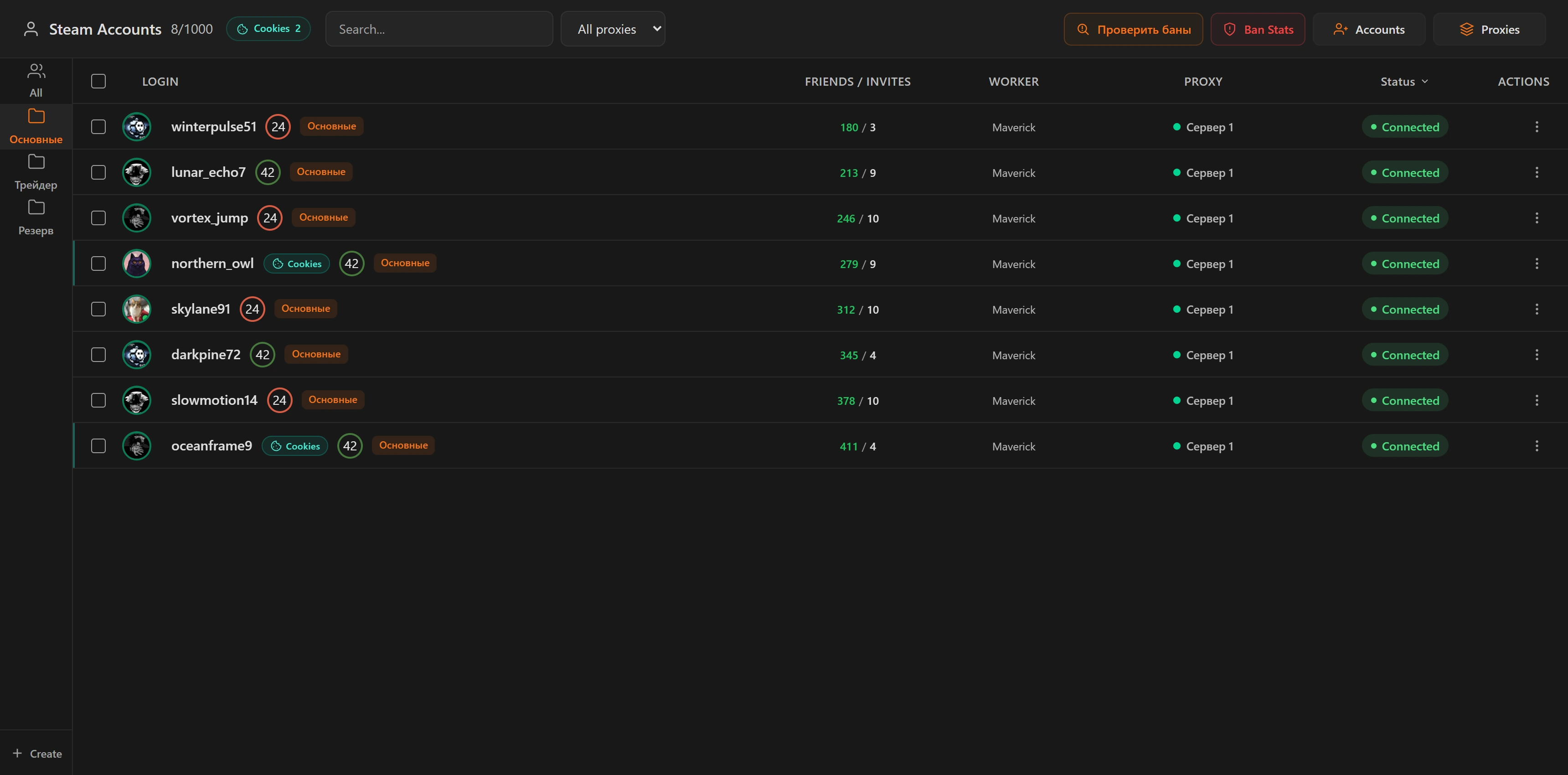
Task: Click the Основные tag on winterpulse51
Action: click(x=332, y=126)
